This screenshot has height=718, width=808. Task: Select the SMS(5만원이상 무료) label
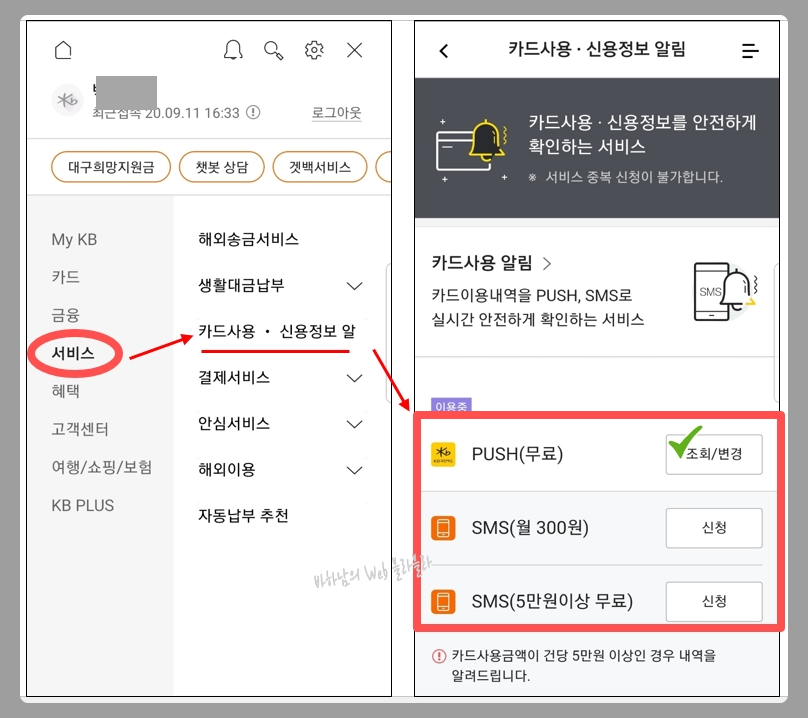(x=552, y=602)
